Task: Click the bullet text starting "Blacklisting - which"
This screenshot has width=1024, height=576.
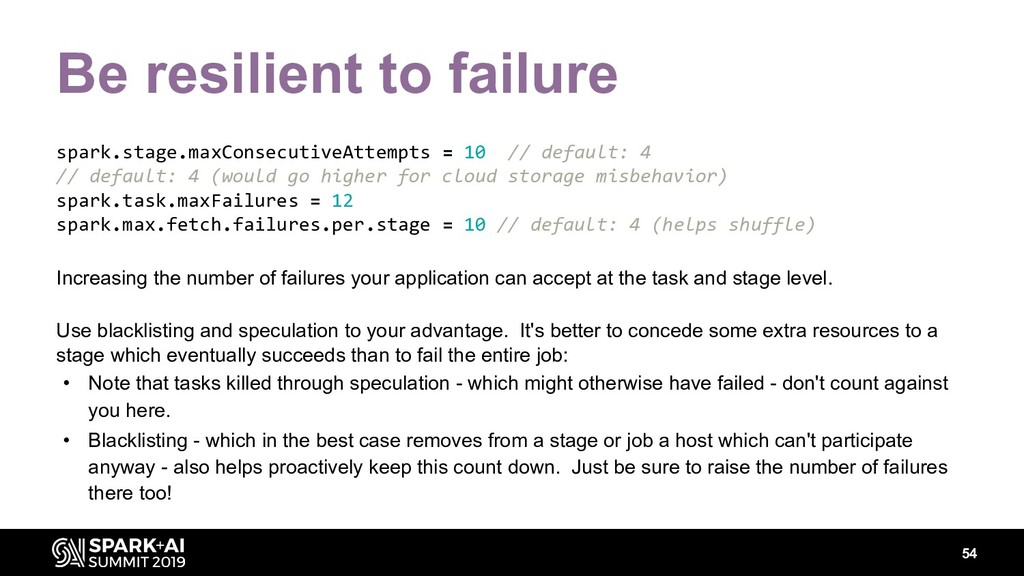Action: [518, 466]
